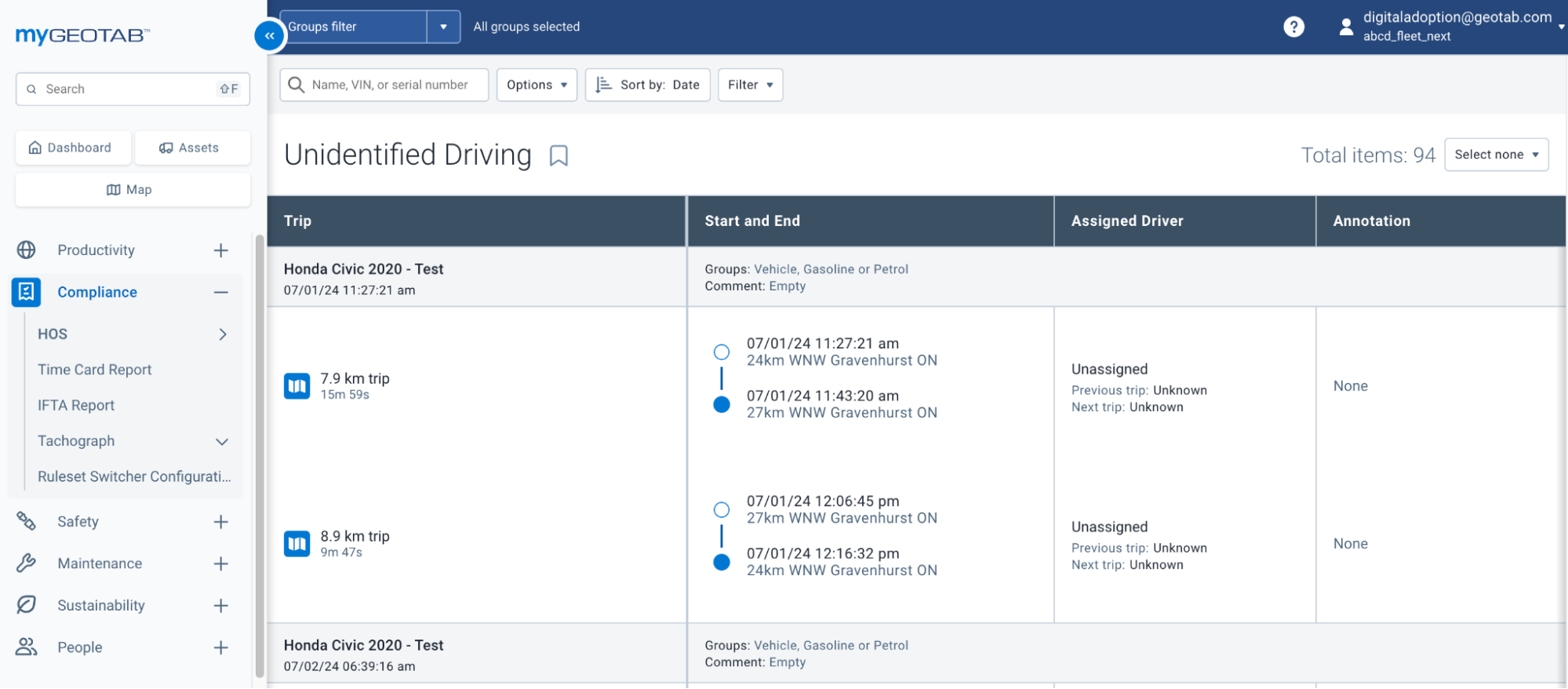
Task: Click the Name, VIN, or serial number field
Action: click(384, 85)
